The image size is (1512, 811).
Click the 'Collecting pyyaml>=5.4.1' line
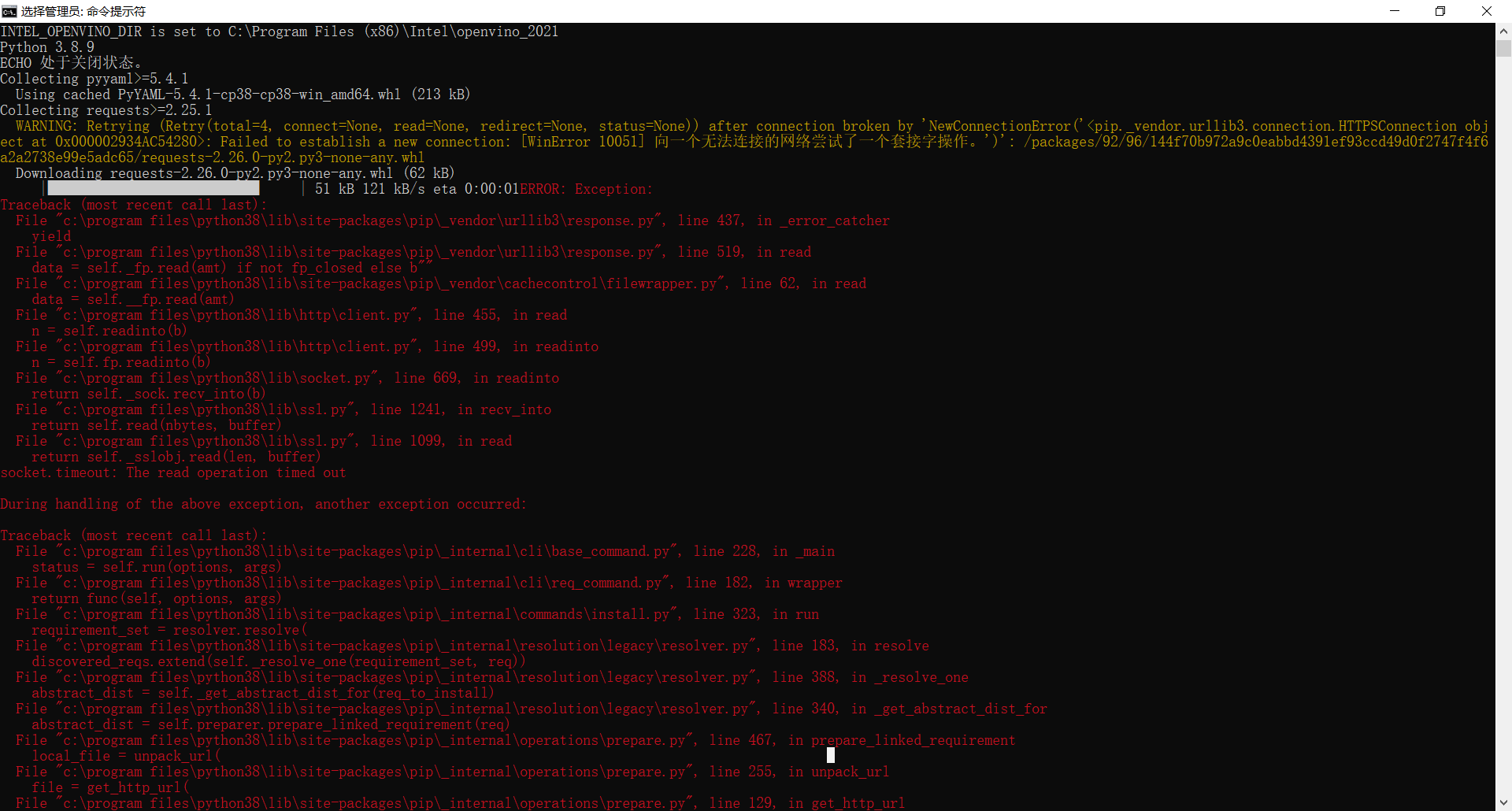coord(94,79)
